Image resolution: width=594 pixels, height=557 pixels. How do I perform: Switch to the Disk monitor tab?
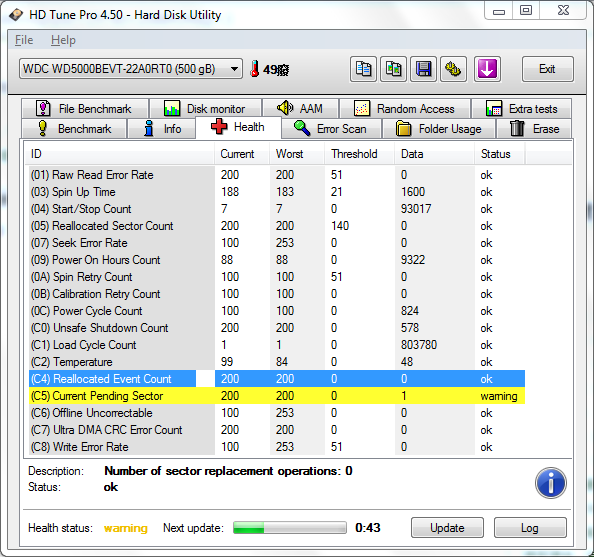pos(206,109)
